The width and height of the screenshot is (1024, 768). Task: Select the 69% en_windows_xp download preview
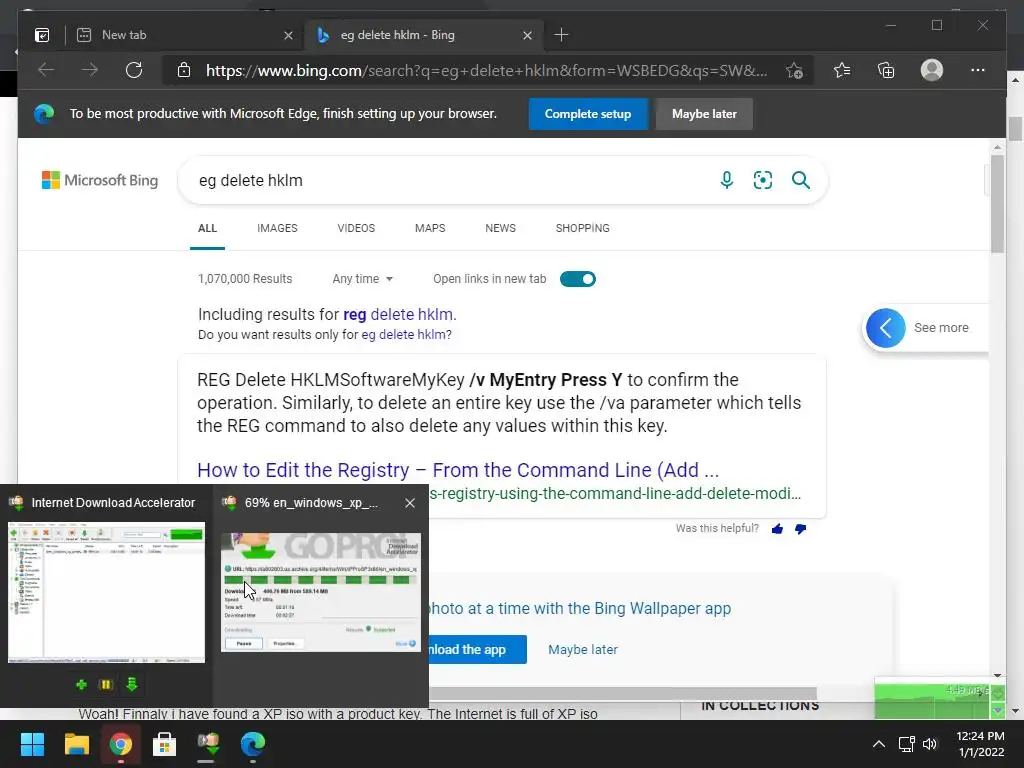coord(321,592)
